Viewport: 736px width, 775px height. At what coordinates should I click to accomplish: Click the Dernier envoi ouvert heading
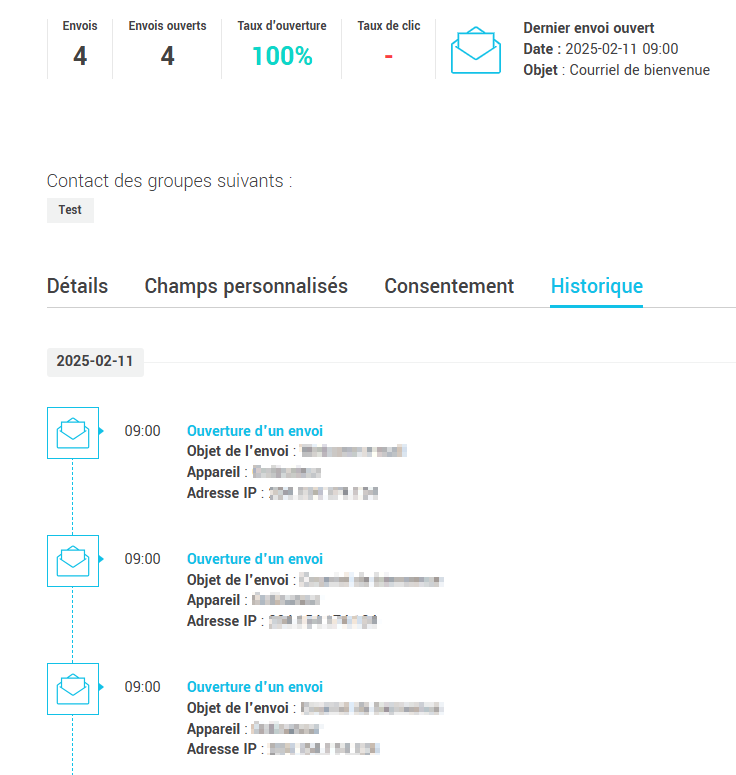click(589, 28)
